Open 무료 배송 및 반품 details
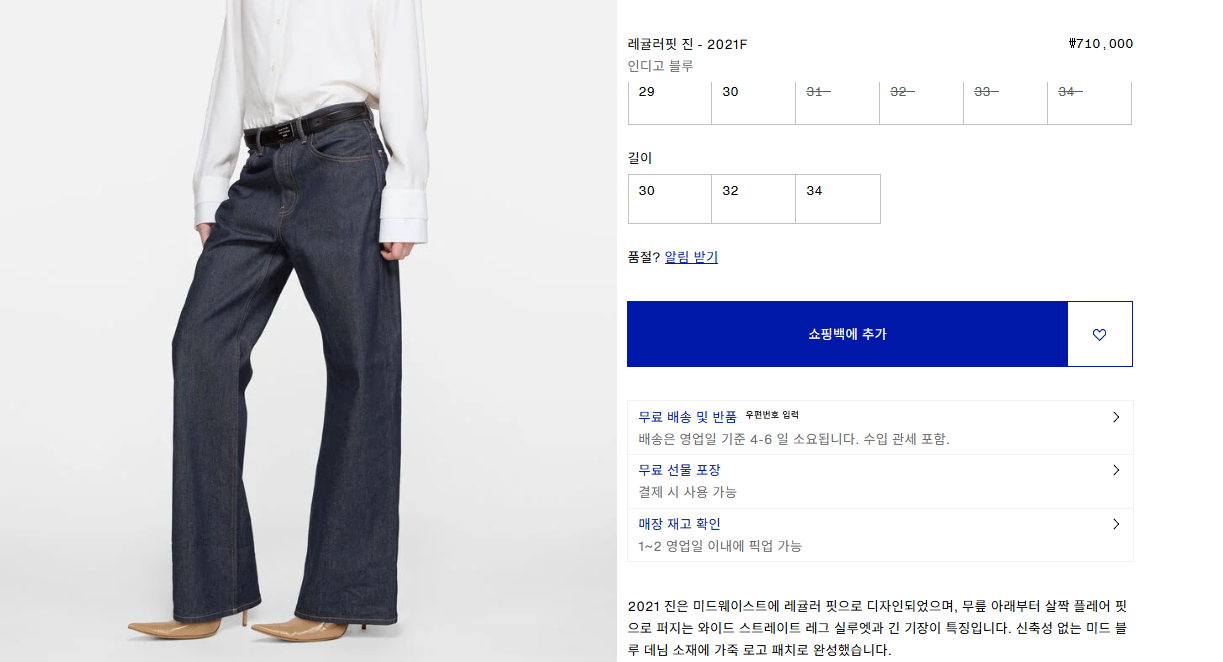The width and height of the screenshot is (1223, 662). coord(880,427)
